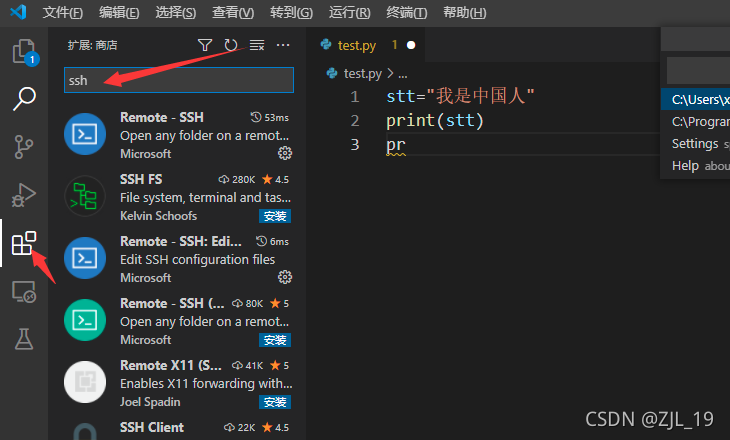Open the SSH FS extension title
The width and height of the screenshot is (730, 440).
coord(141,179)
